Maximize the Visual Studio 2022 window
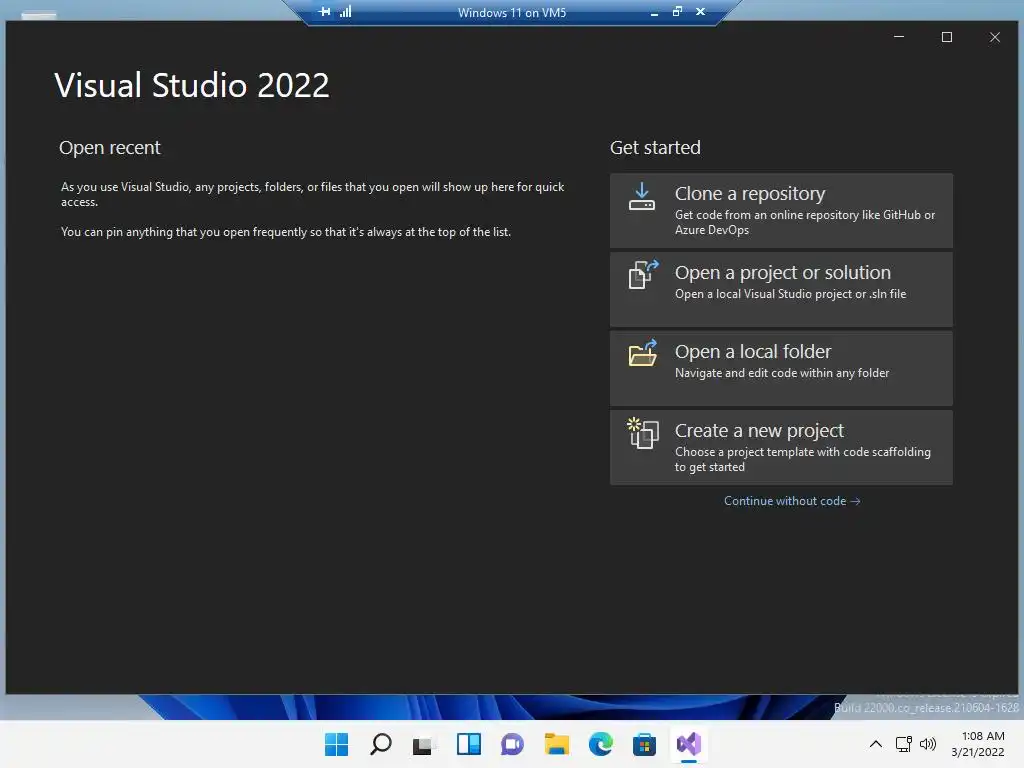The image size is (1024, 768). point(946,37)
